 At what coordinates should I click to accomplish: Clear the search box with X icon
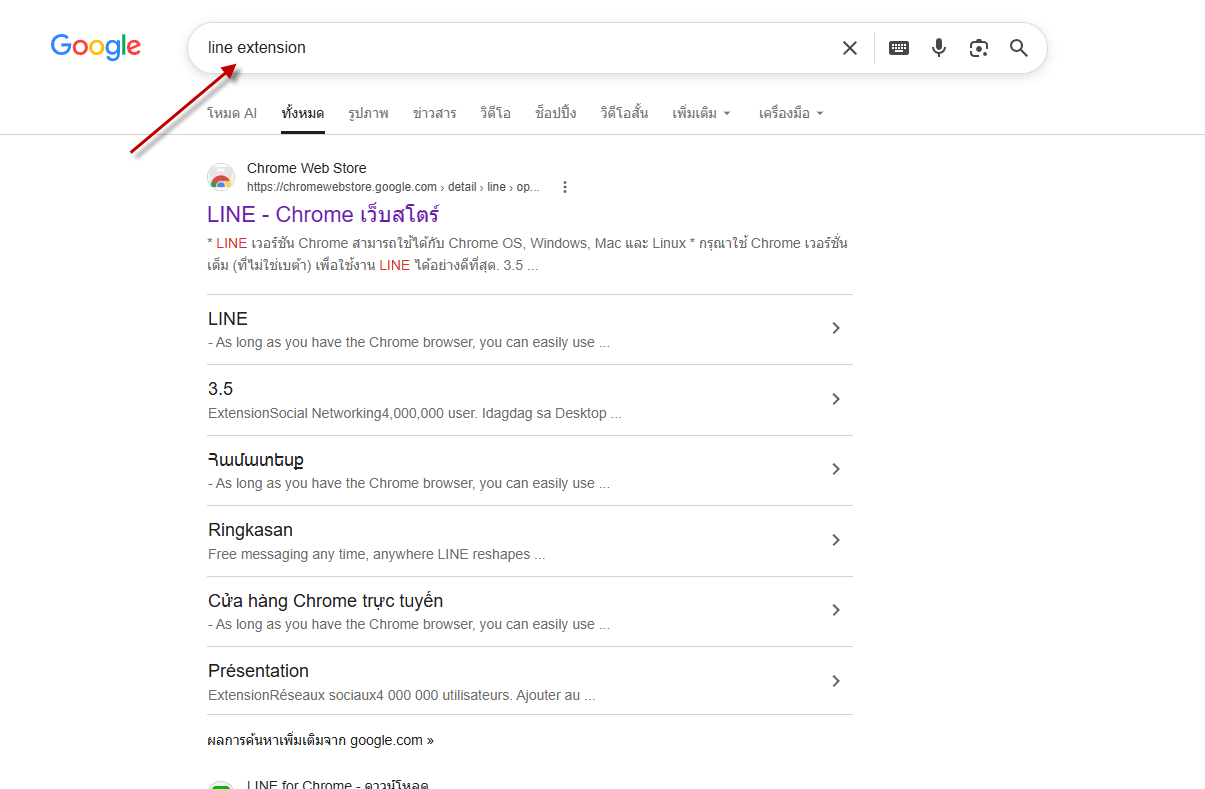tap(850, 48)
